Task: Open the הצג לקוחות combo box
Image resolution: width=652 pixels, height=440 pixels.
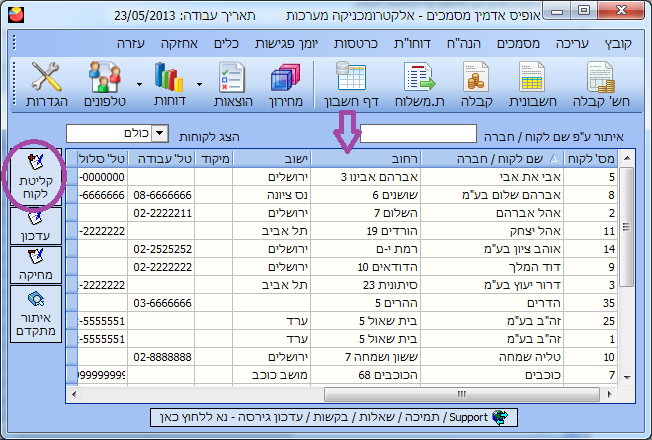Action: click(160, 133)
